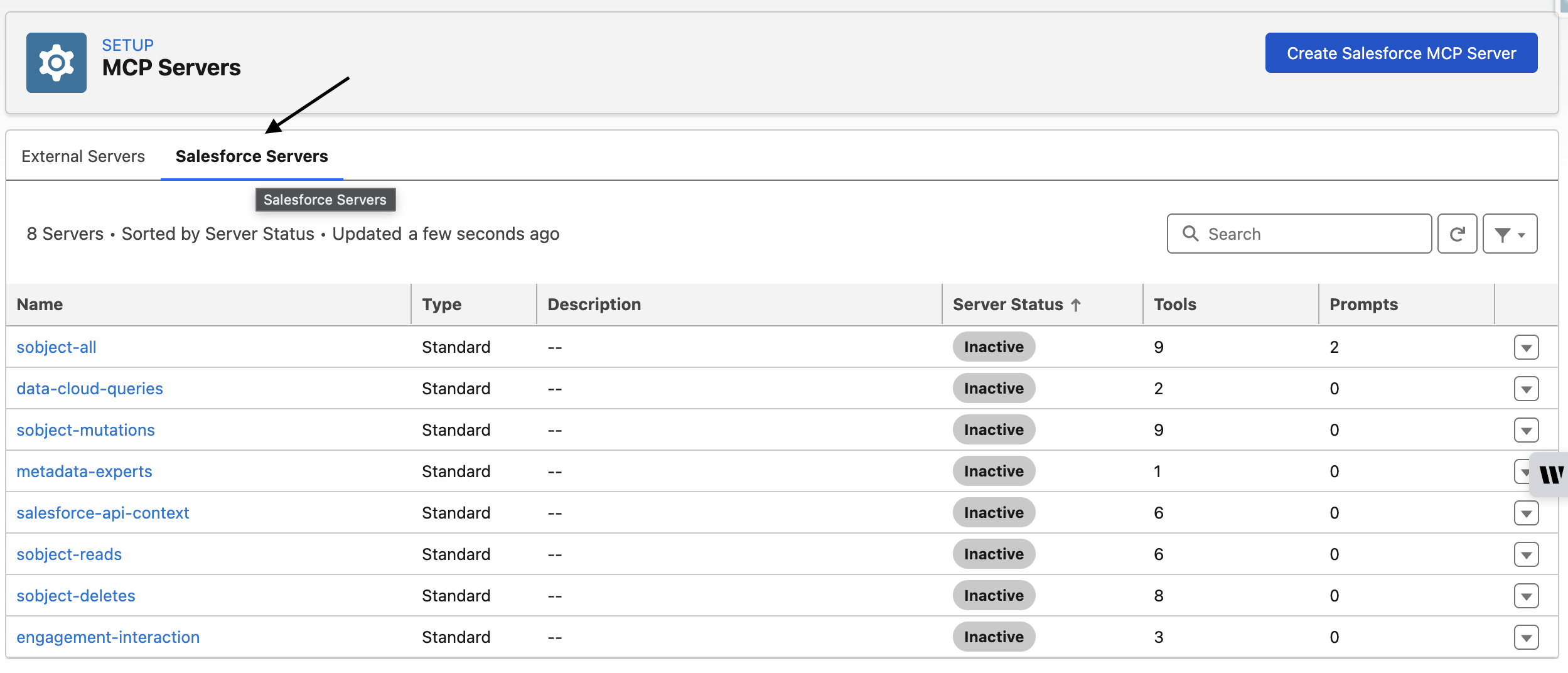1568x673 pixels.
Task: Click the Create Salesforce MCP Server button
Action: pyautogui.click(x=1401, y=53)
